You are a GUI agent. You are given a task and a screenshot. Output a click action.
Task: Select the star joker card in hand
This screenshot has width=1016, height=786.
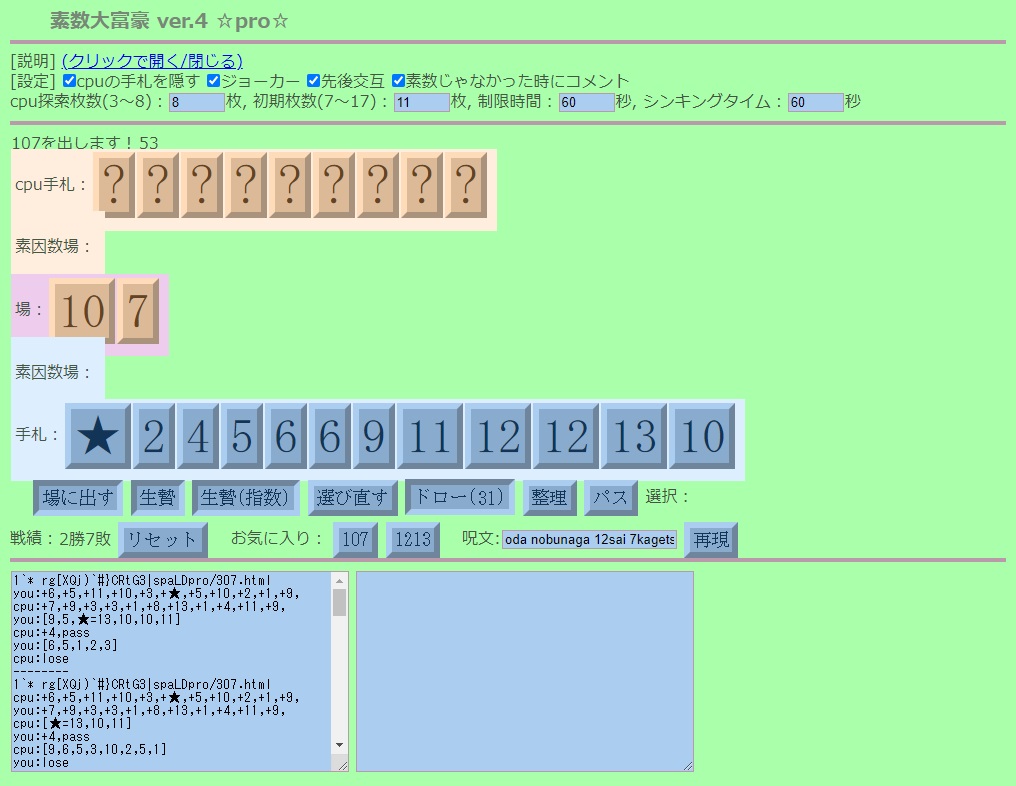coord(98,435)
